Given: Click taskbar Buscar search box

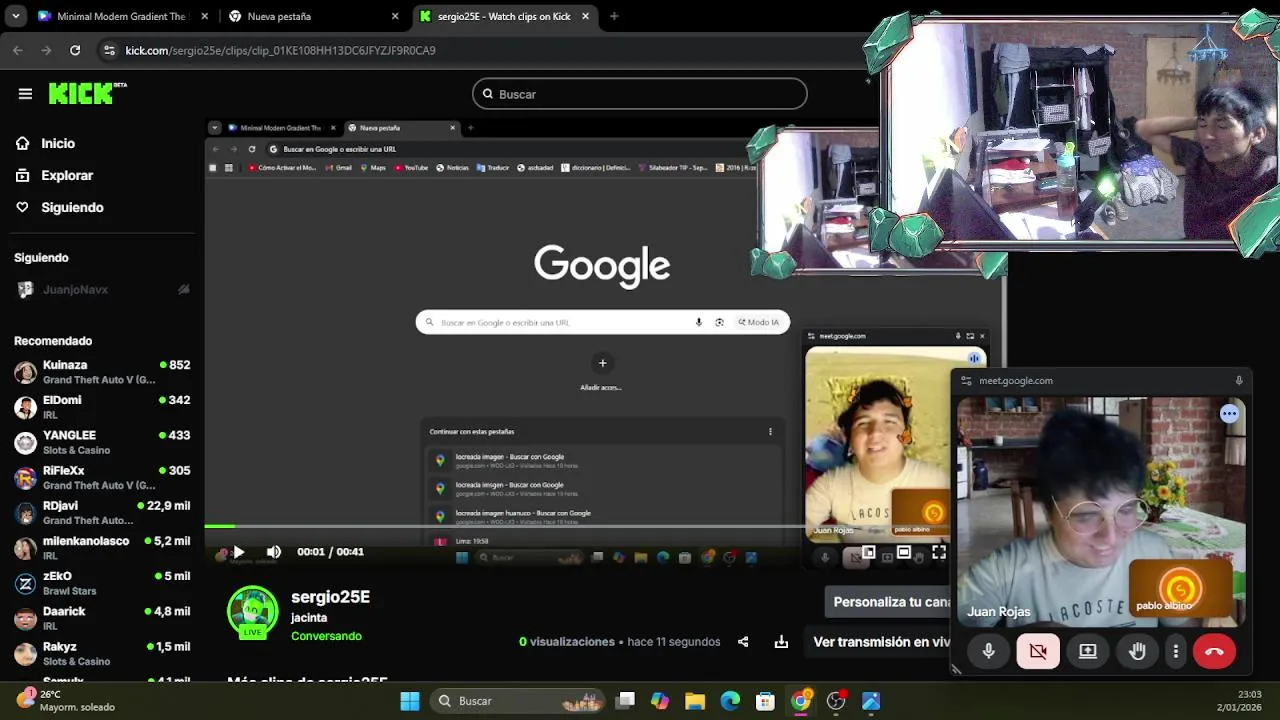Looking at the screenshot, I should [518, 701].
